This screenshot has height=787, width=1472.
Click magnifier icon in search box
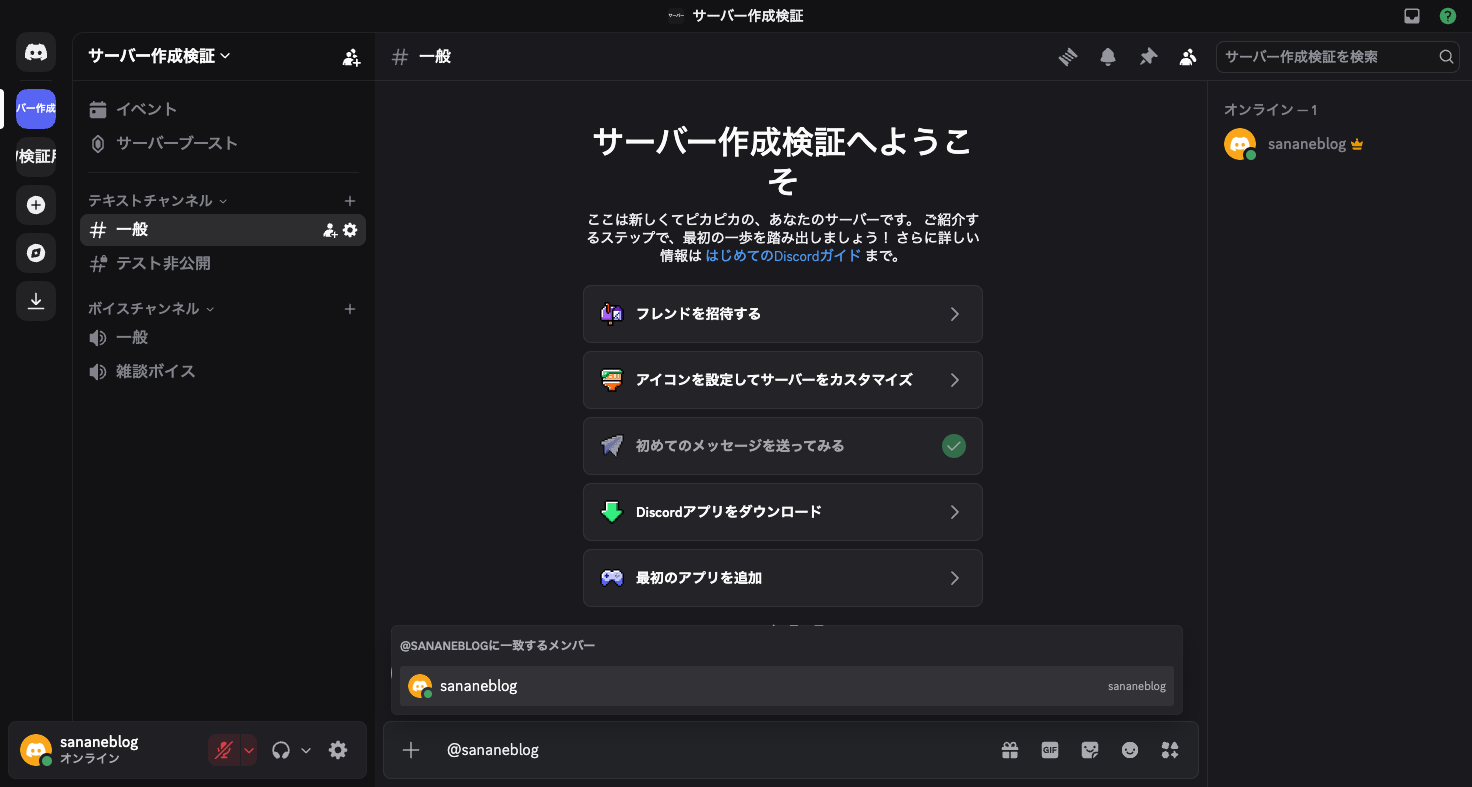1446,57
